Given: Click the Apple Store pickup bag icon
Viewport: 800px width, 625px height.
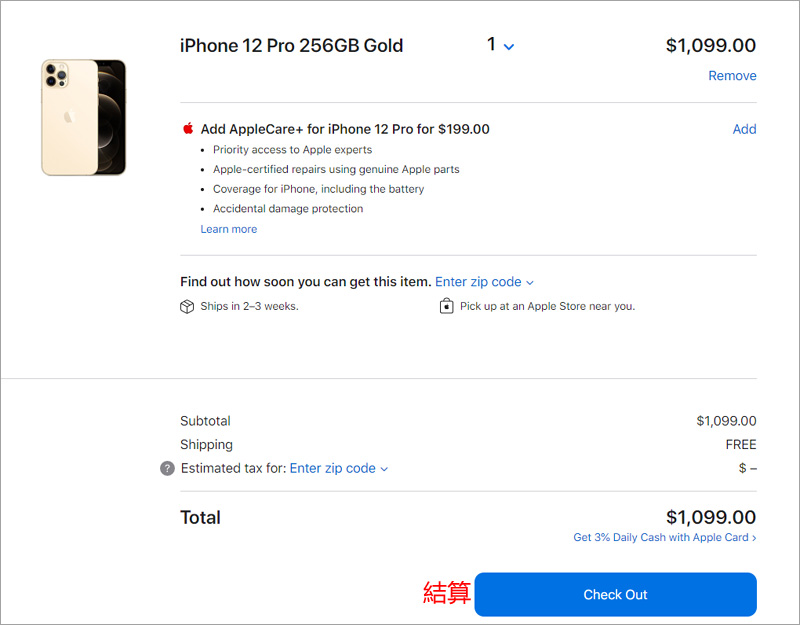Looking at the screenshot, I should point(447,306).
